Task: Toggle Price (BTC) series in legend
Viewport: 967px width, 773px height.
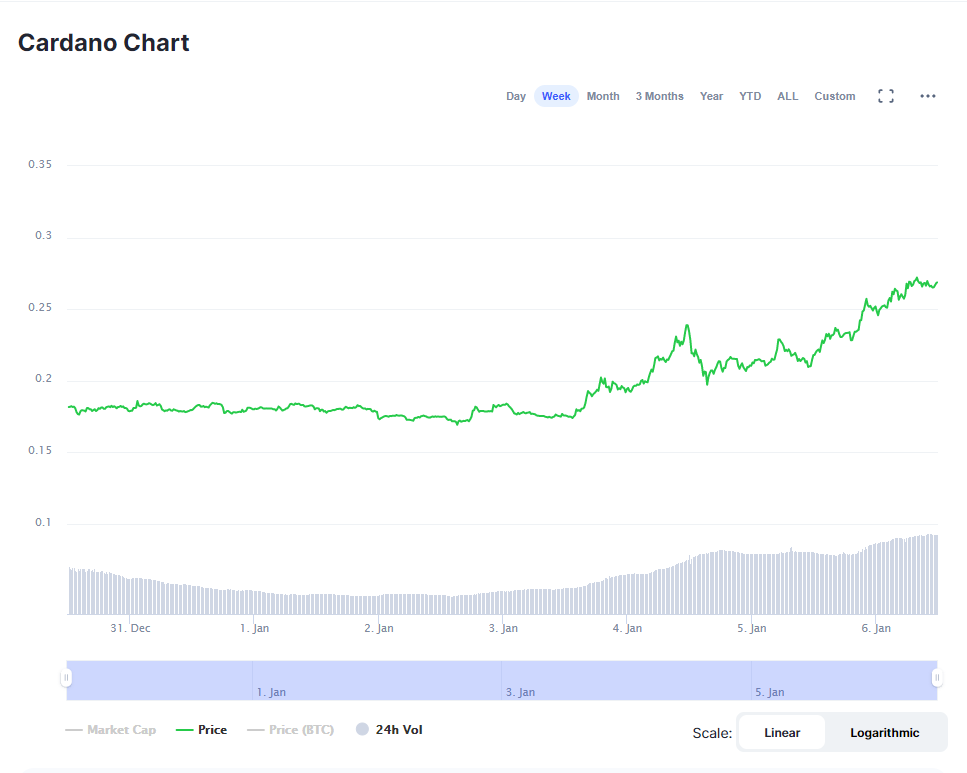Action: (290, 730)
